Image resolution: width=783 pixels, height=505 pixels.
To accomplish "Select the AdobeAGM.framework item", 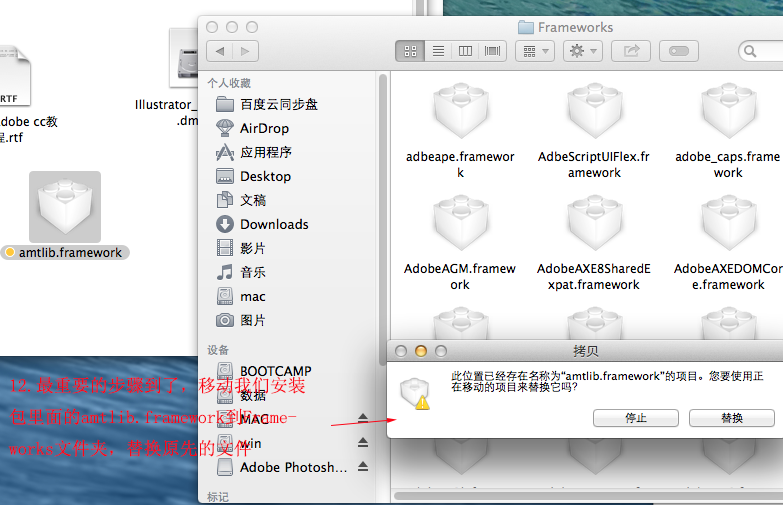I will (460, 243).
